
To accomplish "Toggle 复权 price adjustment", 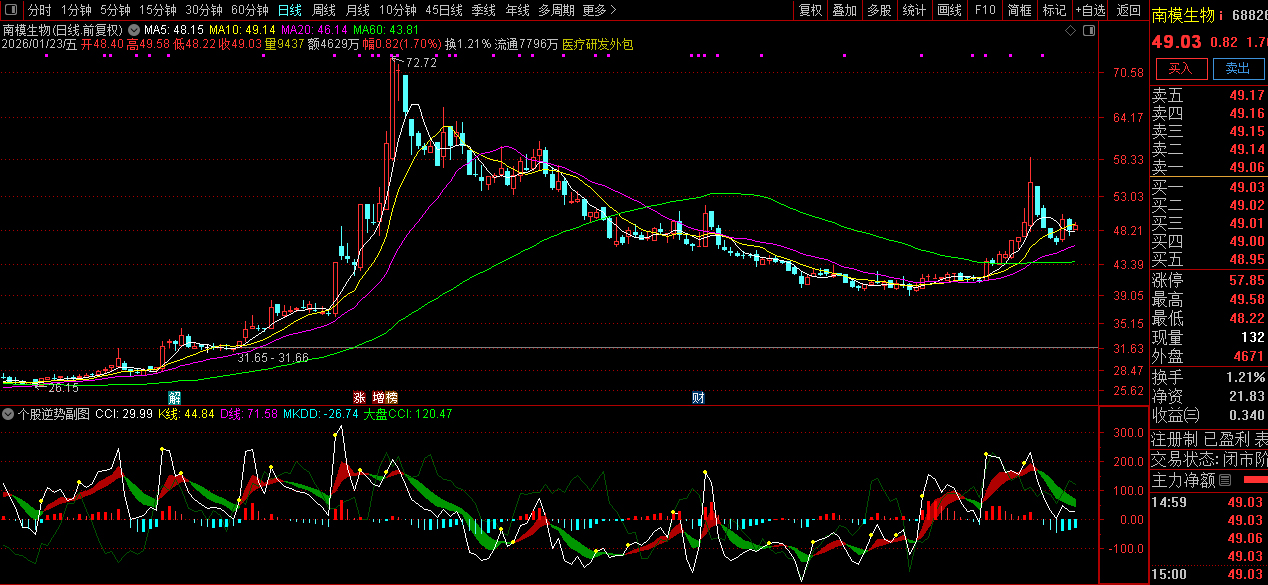I will (x=810, y=11).
